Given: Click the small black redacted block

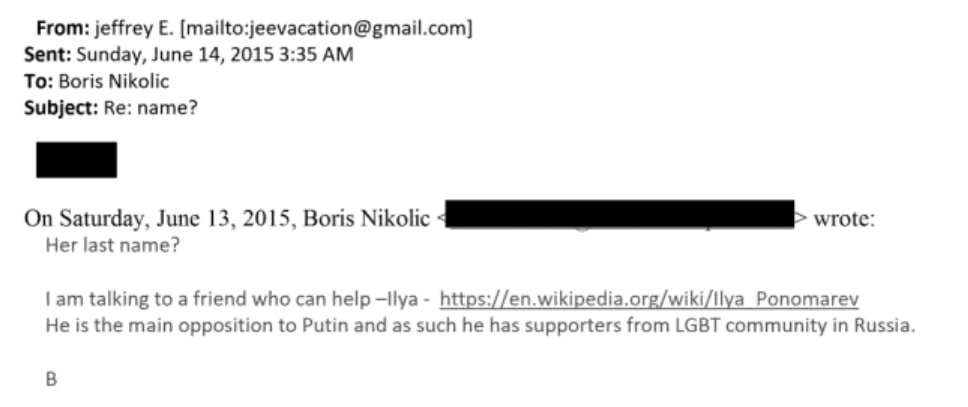Looking at the screenshot, I should coord(76,160).
